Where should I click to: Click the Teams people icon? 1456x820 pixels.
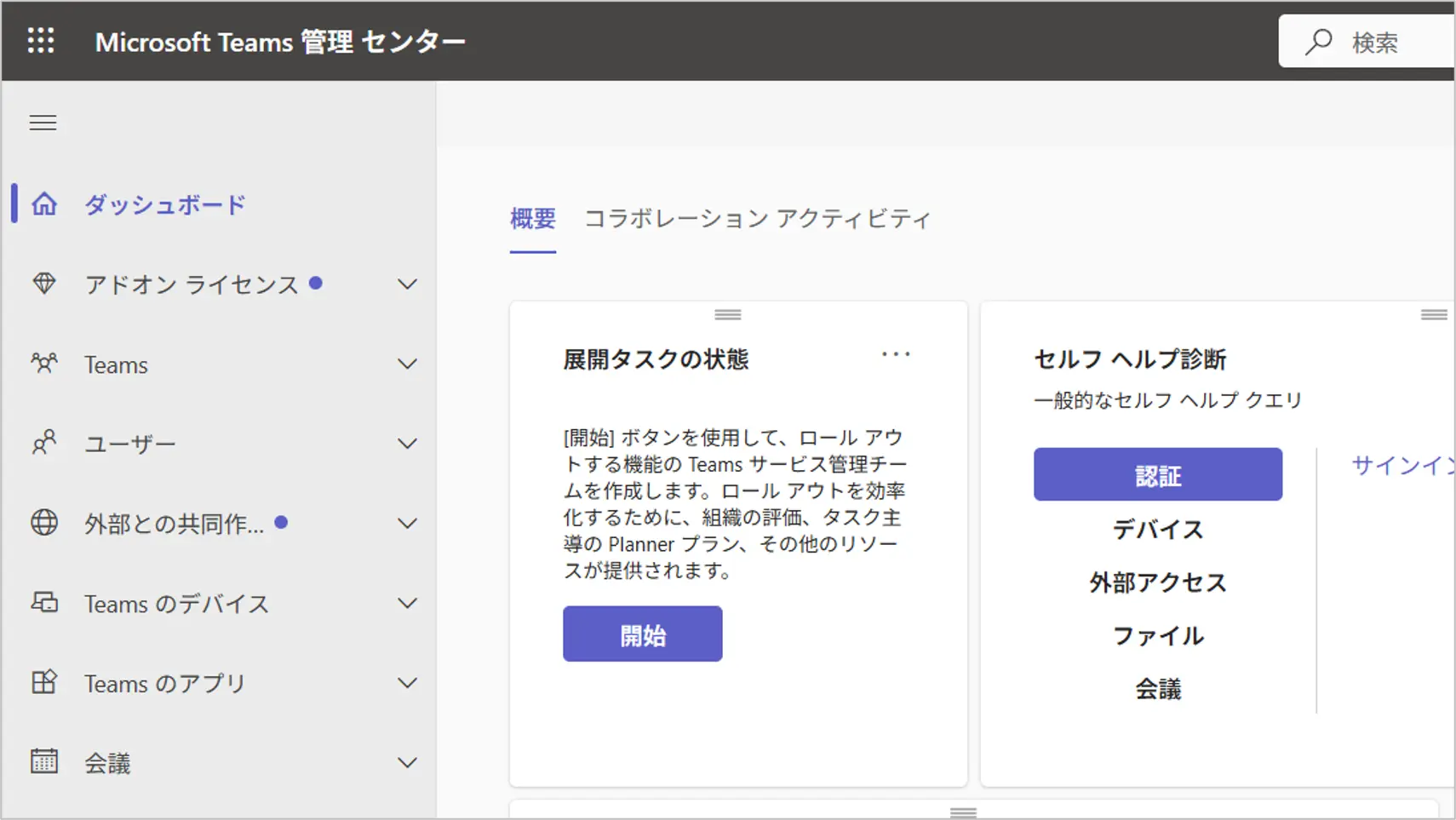pyautogui.click(x=44, y=364)
